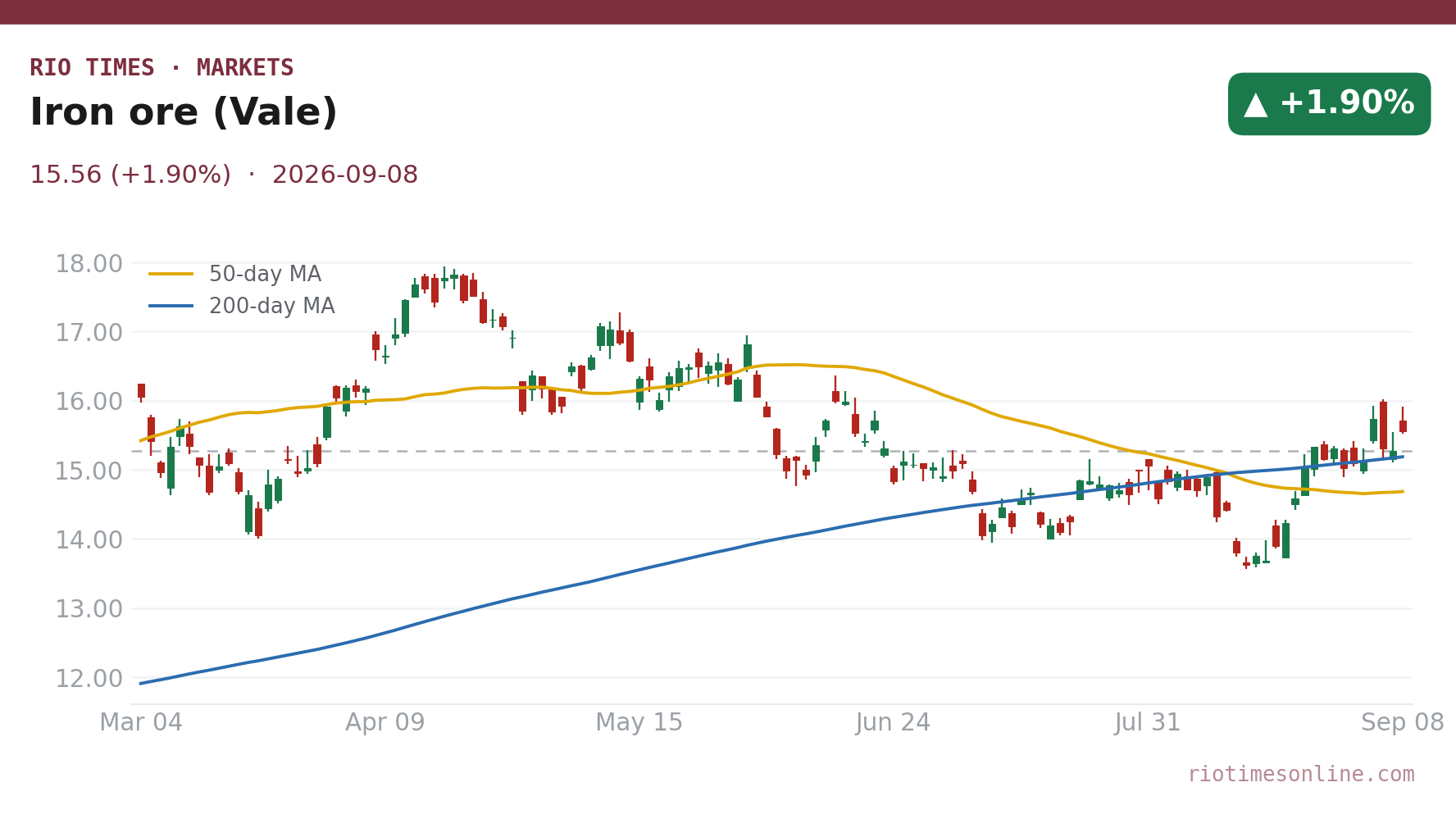Click the 15.00 y-axis label

click(89, 471)
